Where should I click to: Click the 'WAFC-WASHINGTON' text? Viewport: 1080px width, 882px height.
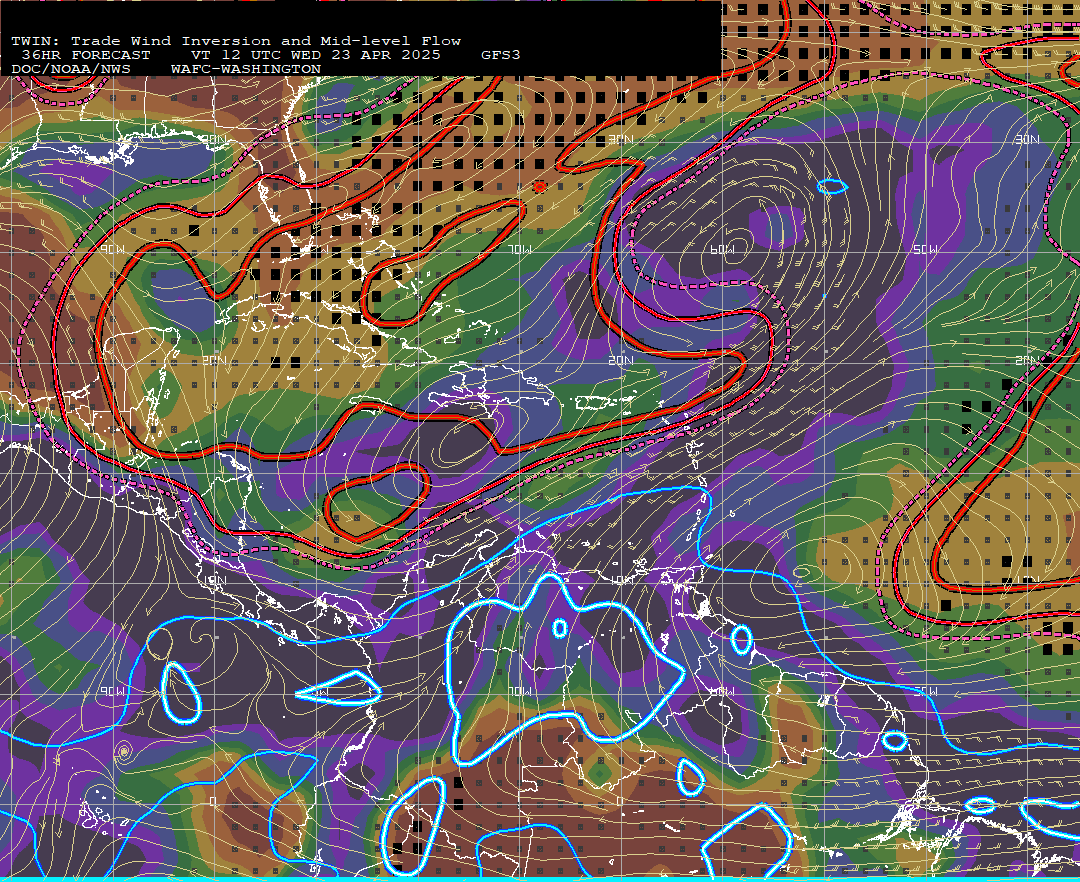pos(245,69)
